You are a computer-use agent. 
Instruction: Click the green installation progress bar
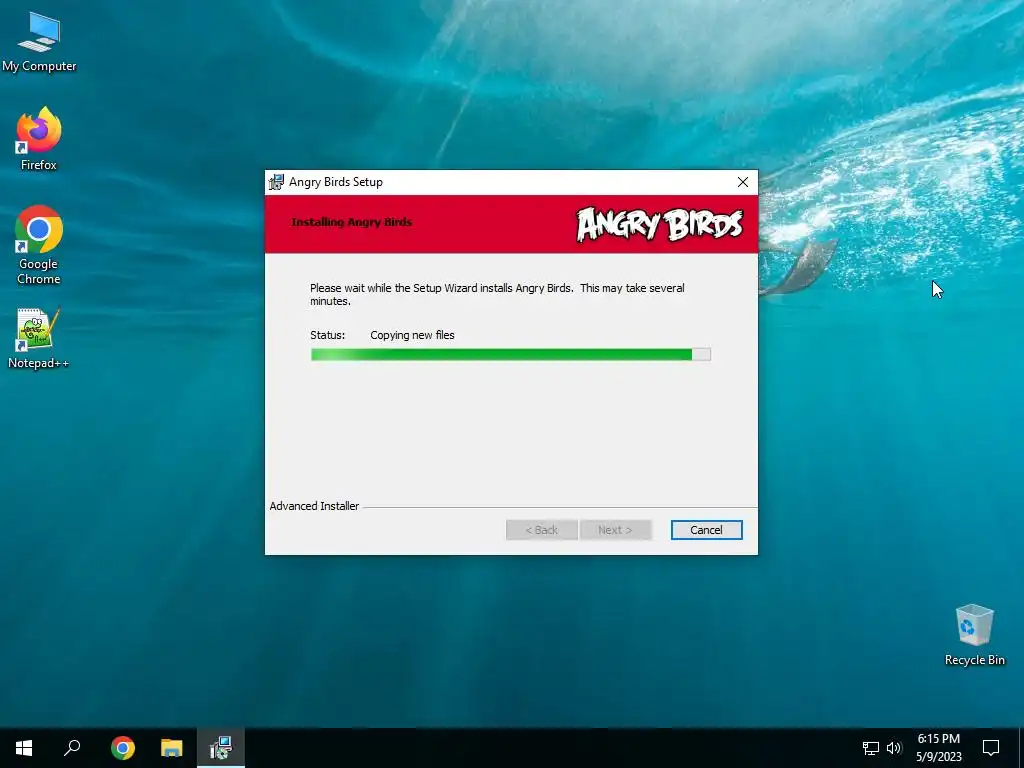click(x=511, y=355)
